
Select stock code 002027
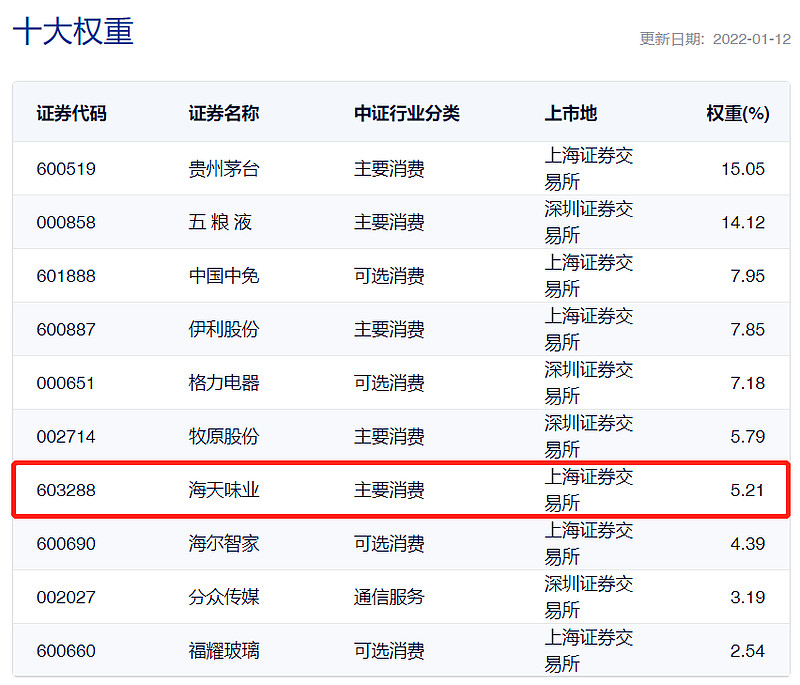(x=66, y=597)
